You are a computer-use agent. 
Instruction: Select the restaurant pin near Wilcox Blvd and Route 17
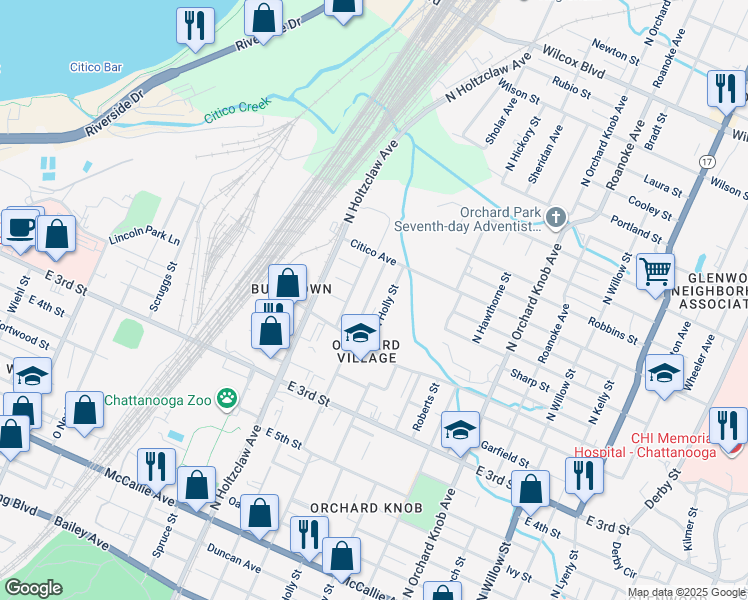[x=726, y=91]
